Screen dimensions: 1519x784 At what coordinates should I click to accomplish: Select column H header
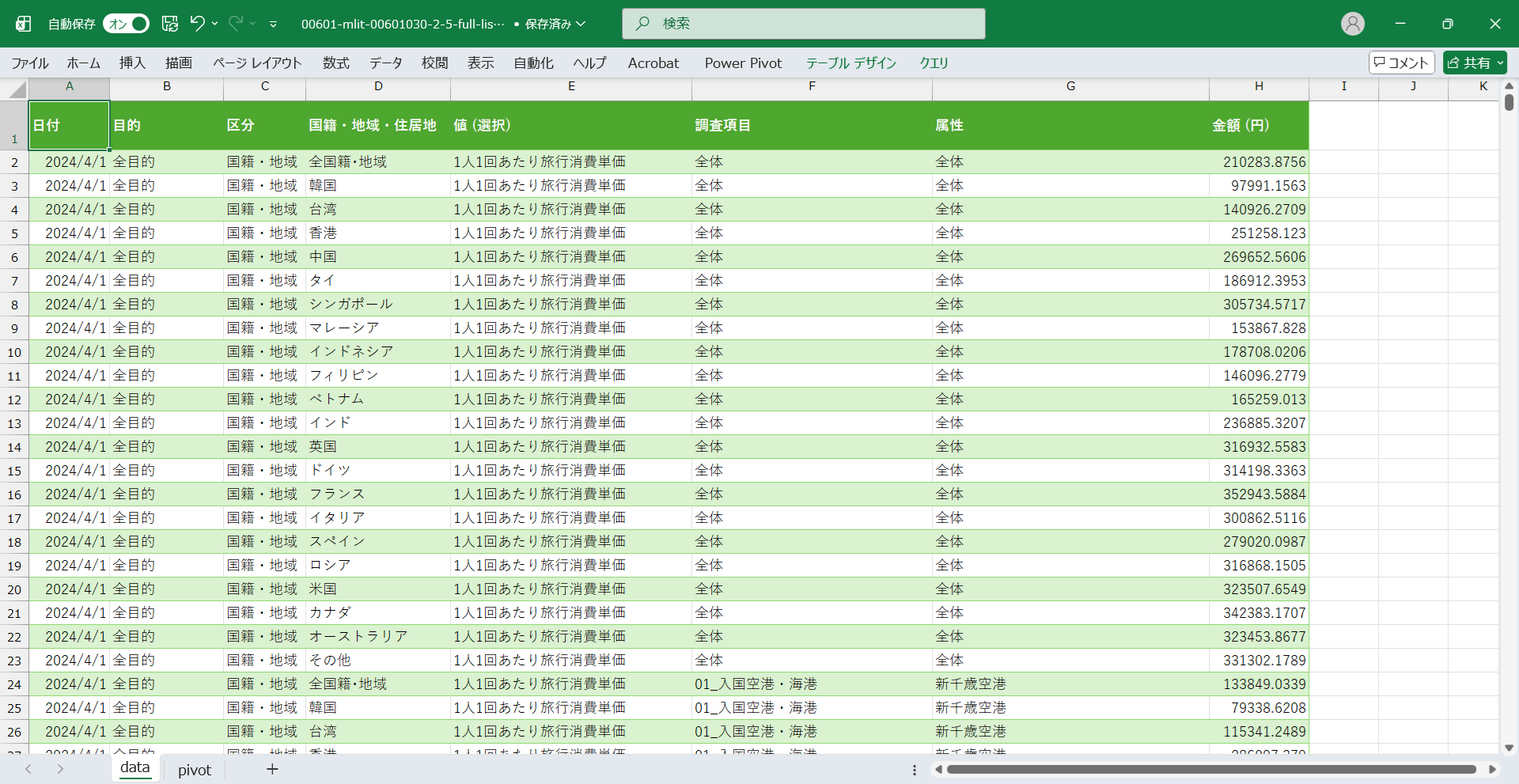[1258, 86]
